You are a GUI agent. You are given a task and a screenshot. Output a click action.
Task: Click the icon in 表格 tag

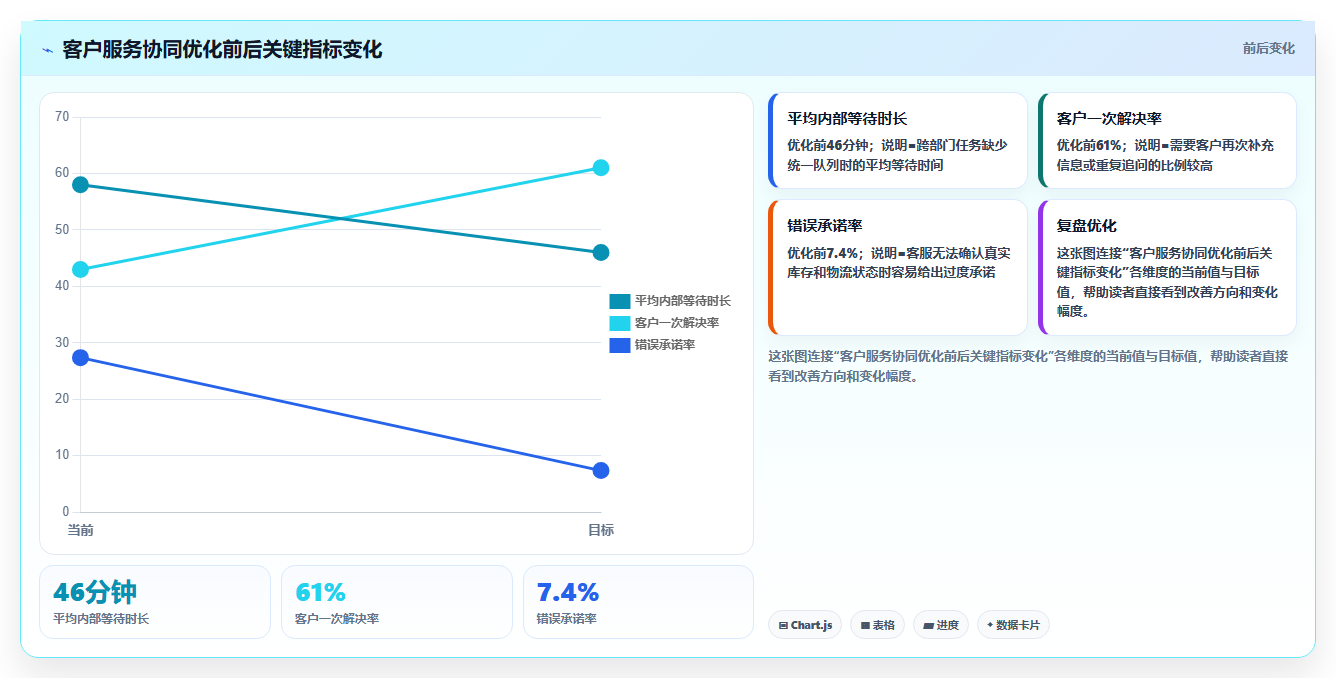[865, 625]
